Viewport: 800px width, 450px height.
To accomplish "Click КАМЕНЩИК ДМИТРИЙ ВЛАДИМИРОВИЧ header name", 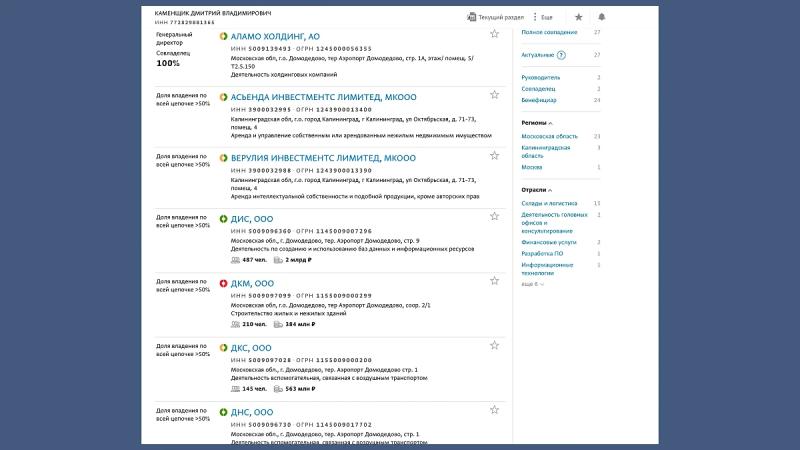I will (213, 13).
